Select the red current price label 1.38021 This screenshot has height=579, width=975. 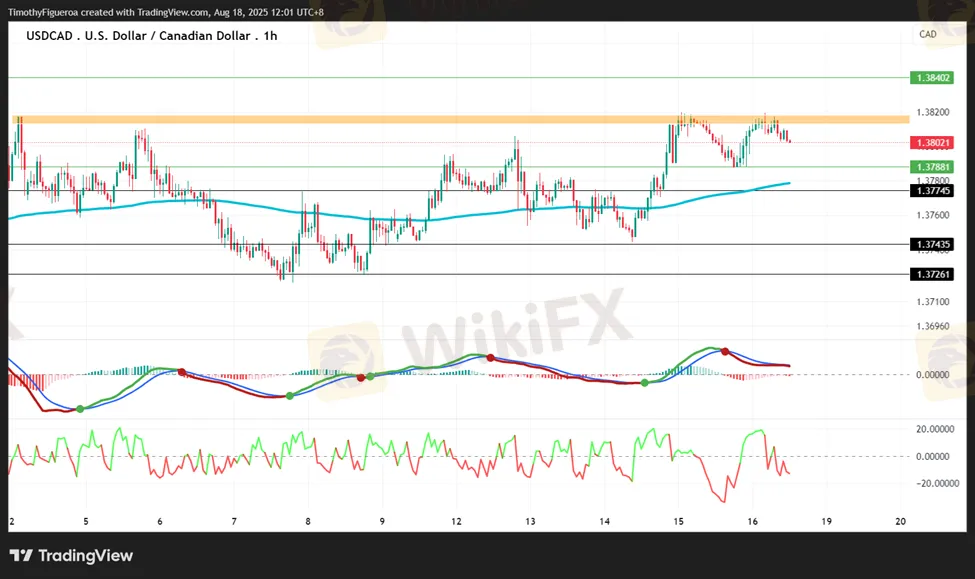tap(931, 143)
